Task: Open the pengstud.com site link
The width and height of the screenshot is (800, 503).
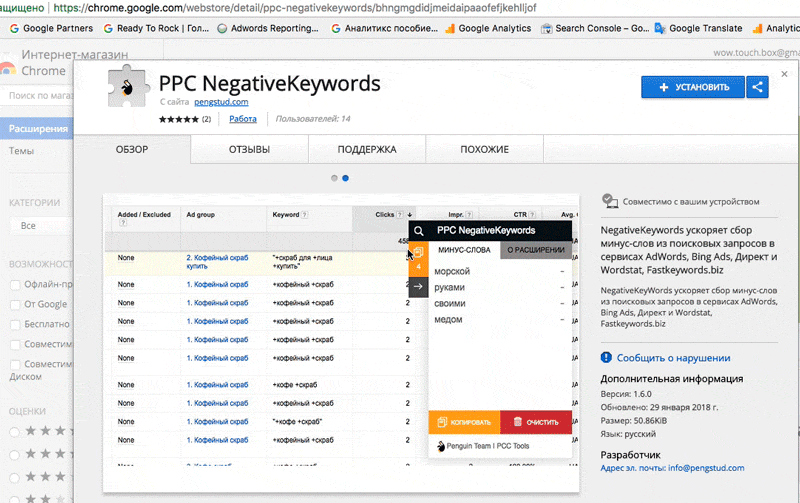Action: [x=221, y=102]
